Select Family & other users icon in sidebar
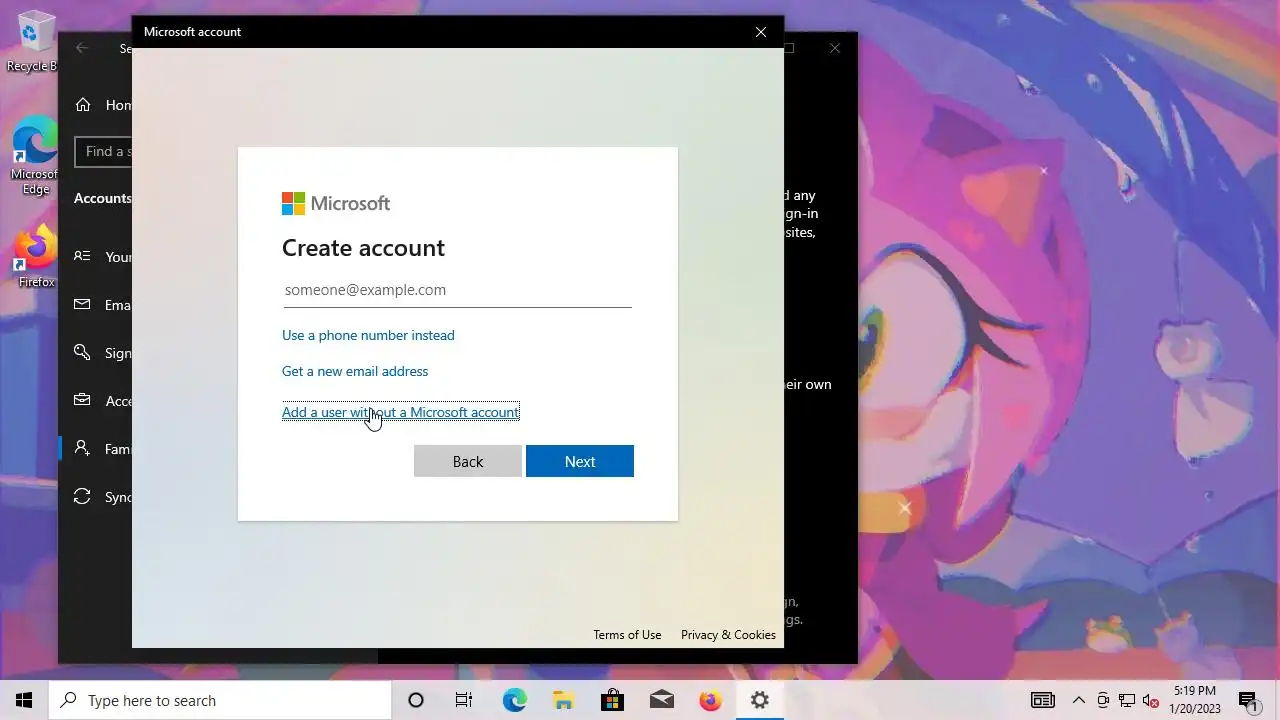Screen dimensions: 1280x720 (x=83, y=449)
